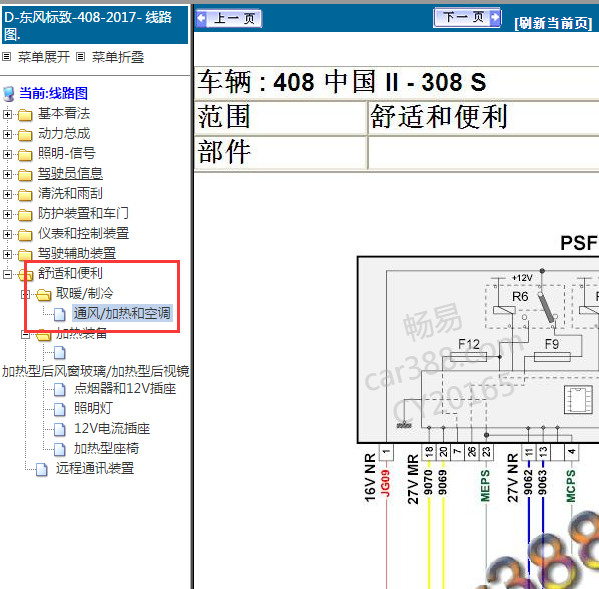Expand the 照明-信号 folder node
The width and height of the screenshot is (599, 589).
point(7,154)
